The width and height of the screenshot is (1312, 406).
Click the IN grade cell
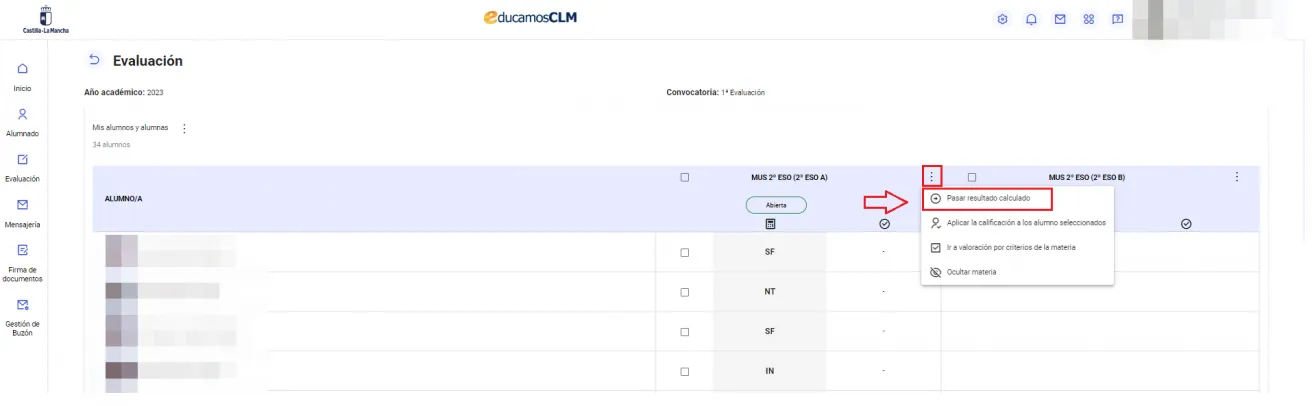[770, 371]
